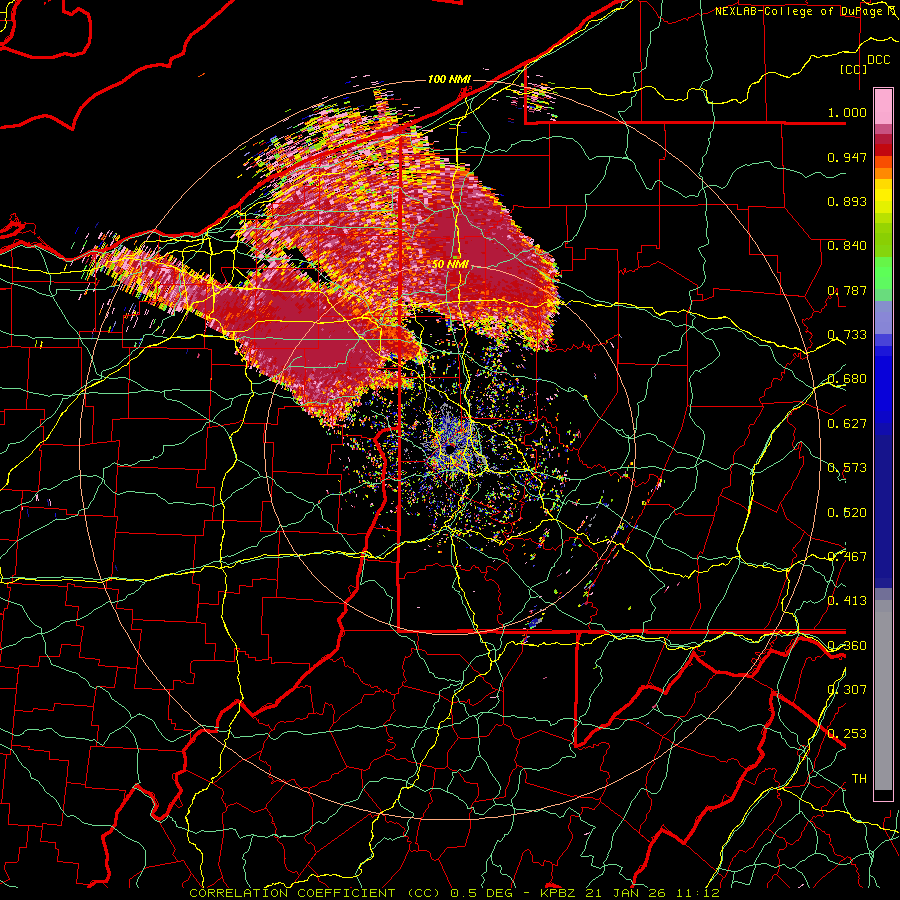Select the 0.520 scale value

coord(847,513)
